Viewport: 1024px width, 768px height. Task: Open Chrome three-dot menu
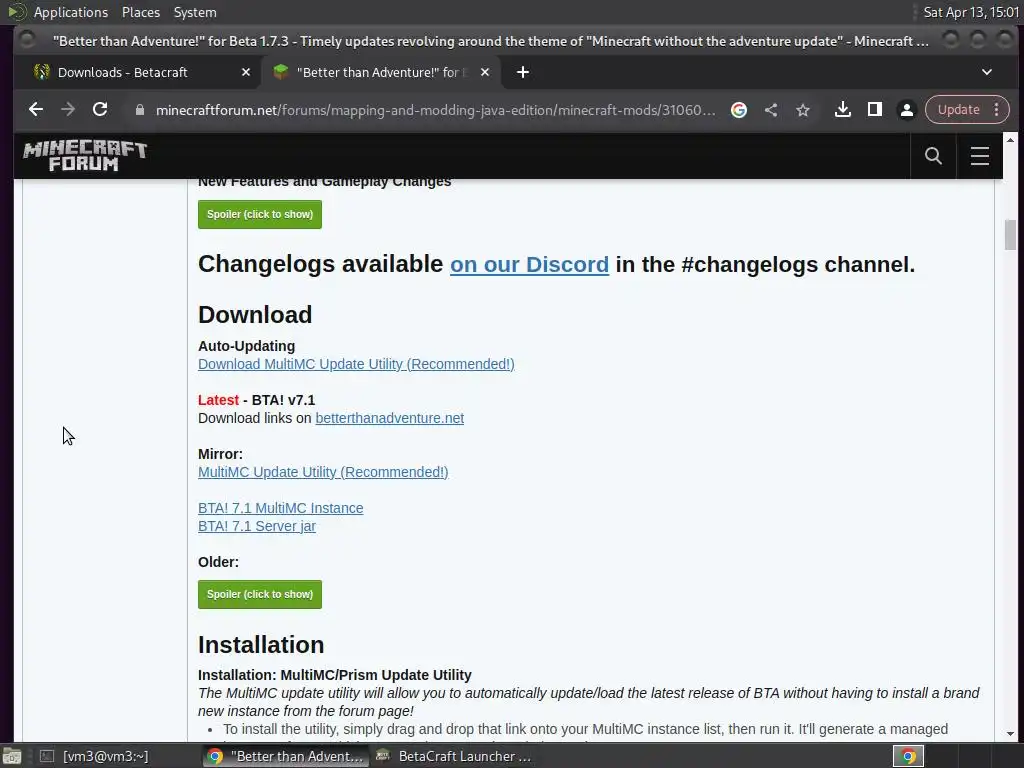click(997, 110)
